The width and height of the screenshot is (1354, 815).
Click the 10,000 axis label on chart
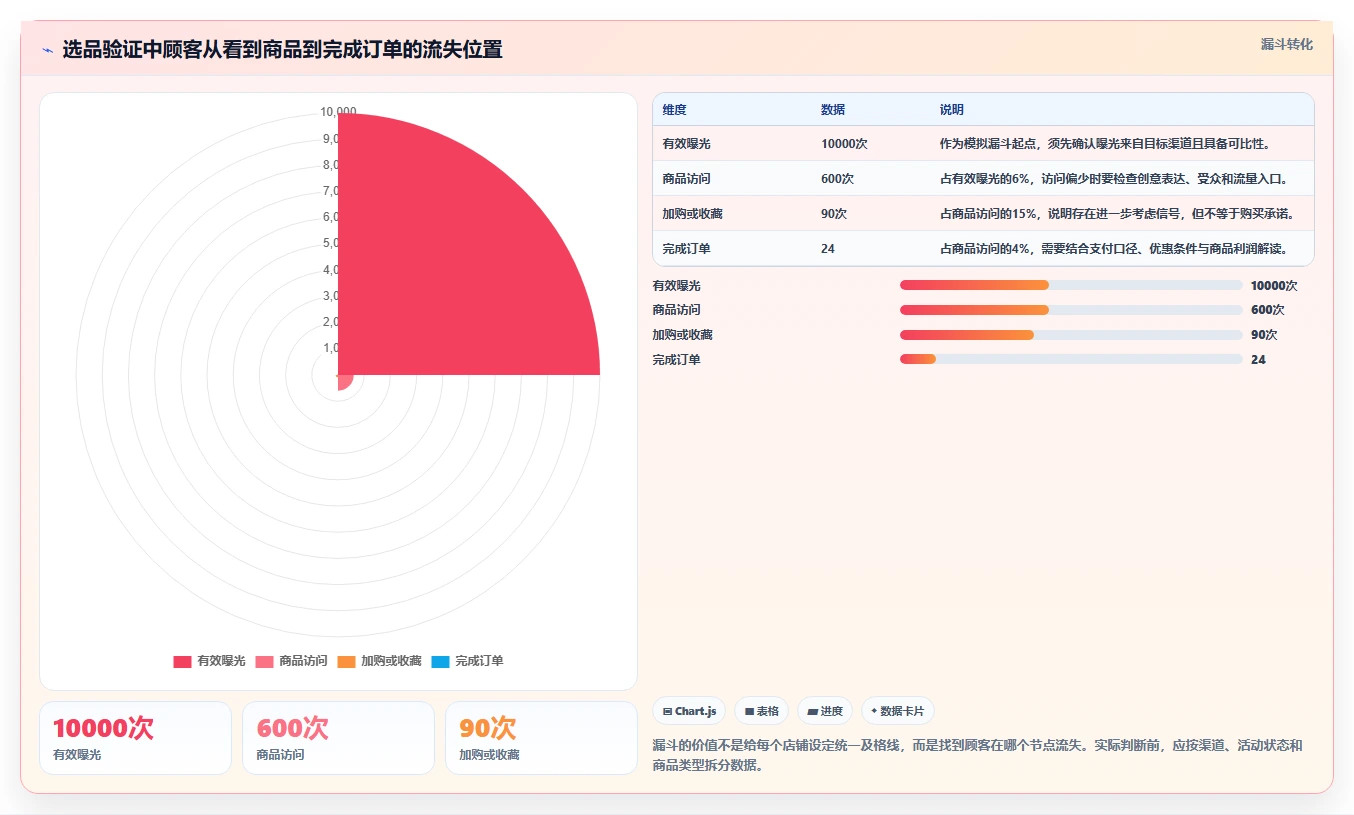pyautogui.click(x=338, y=112)
